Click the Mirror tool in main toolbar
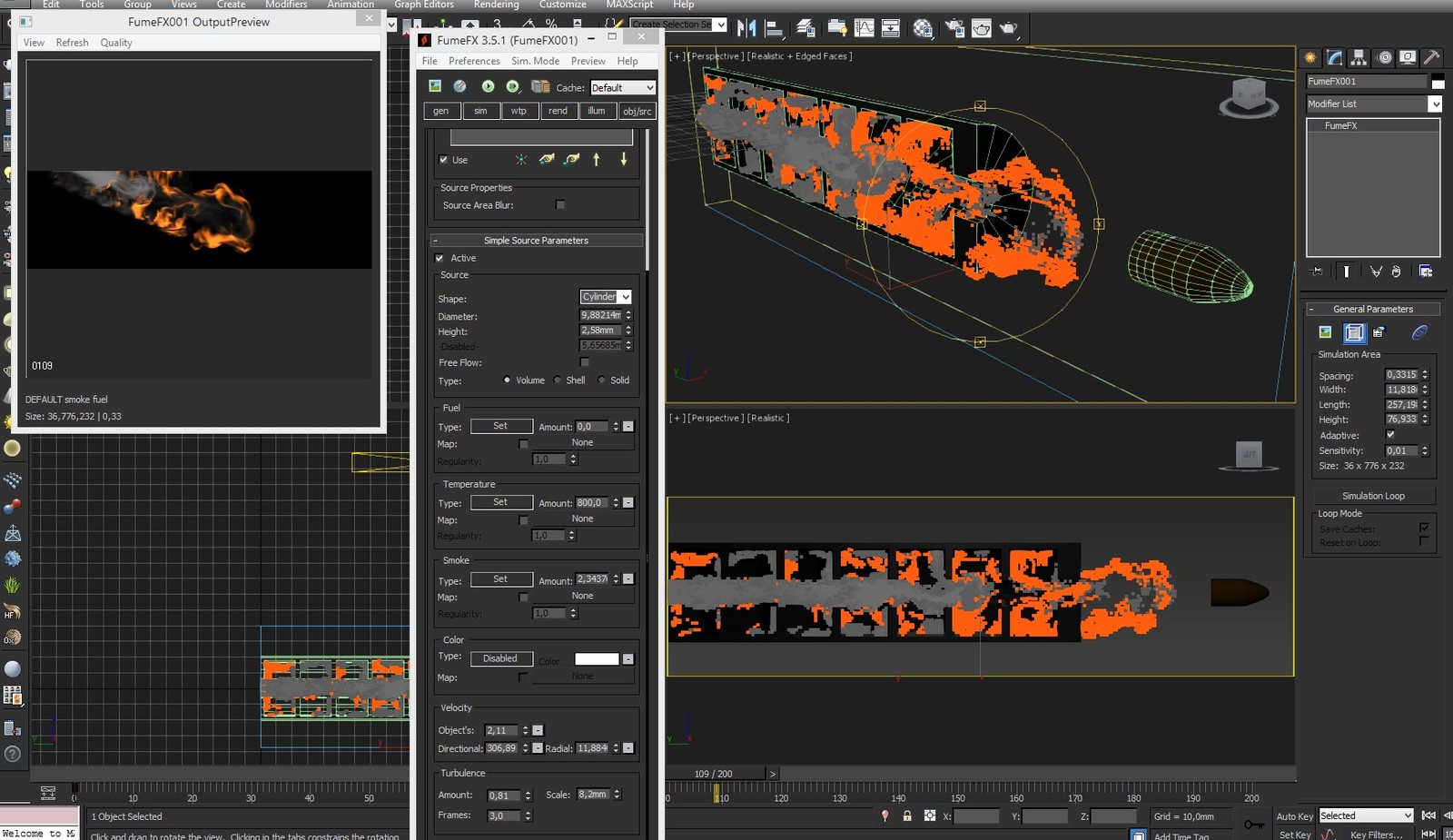Viewport: 1453px width, 840px height. pos(746,28)
